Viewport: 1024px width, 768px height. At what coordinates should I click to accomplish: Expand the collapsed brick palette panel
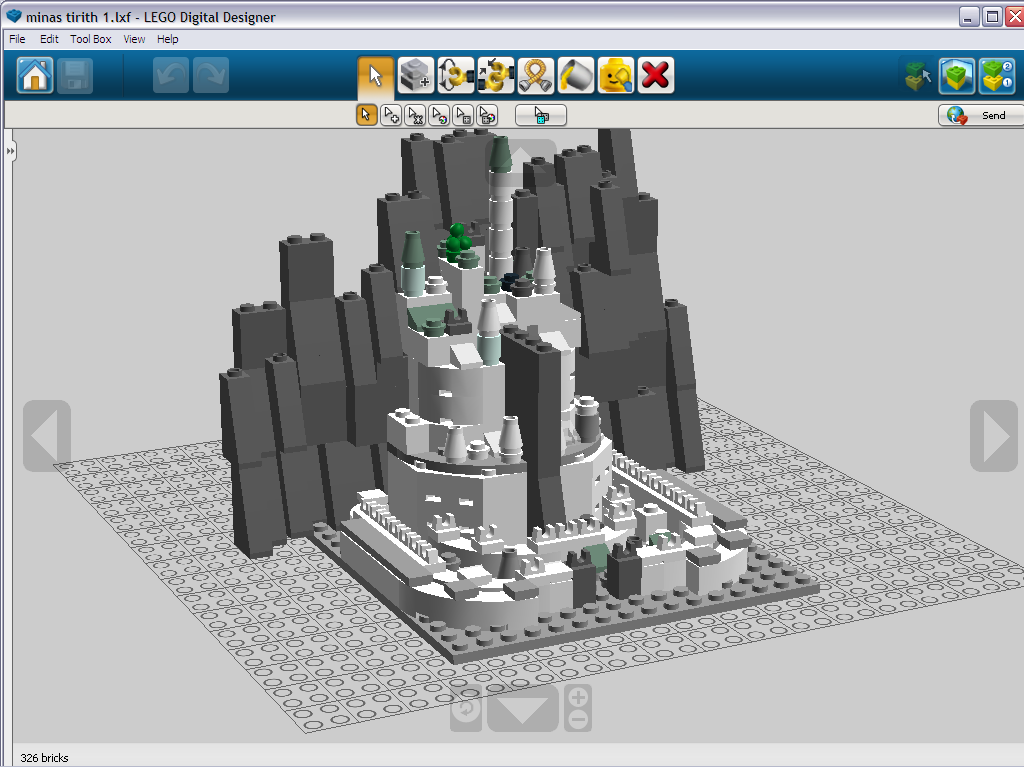(x=10, y=151)
